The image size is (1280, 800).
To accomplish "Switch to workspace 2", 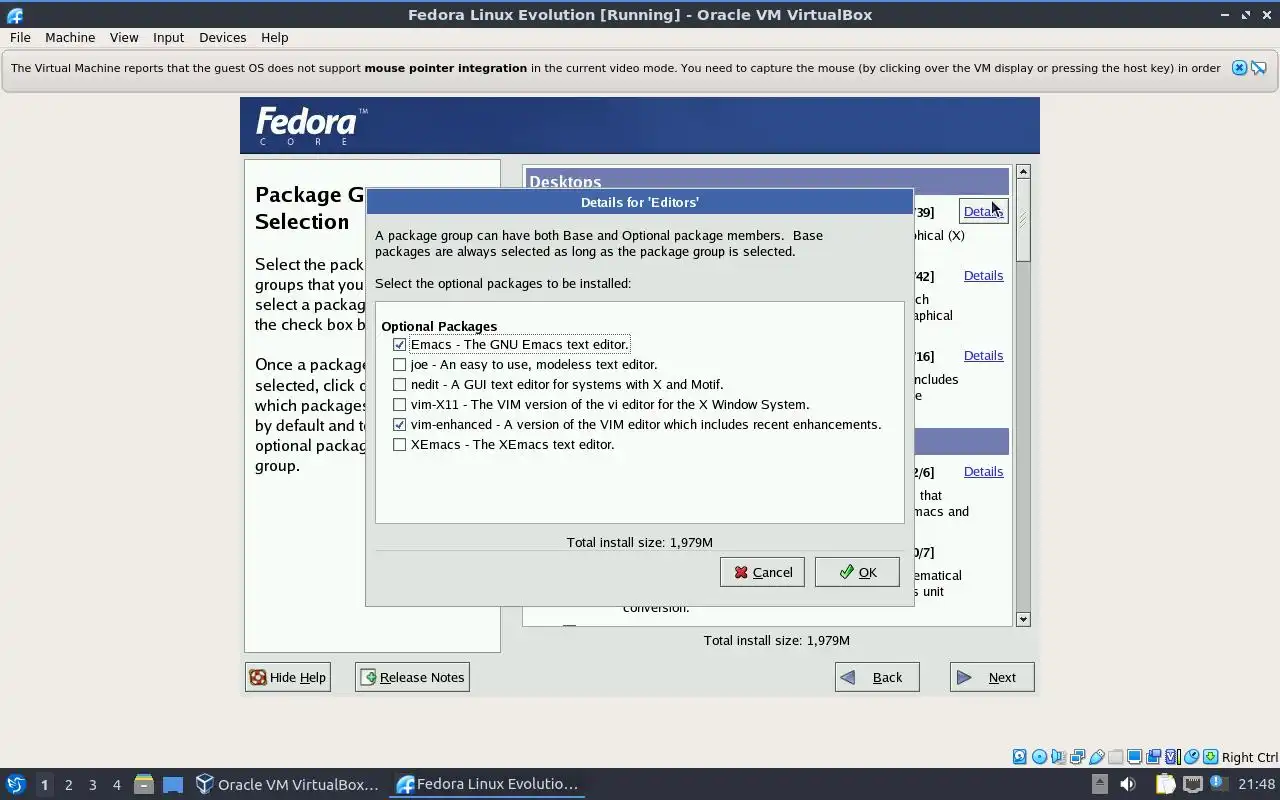I will click(x=68, y=784).
